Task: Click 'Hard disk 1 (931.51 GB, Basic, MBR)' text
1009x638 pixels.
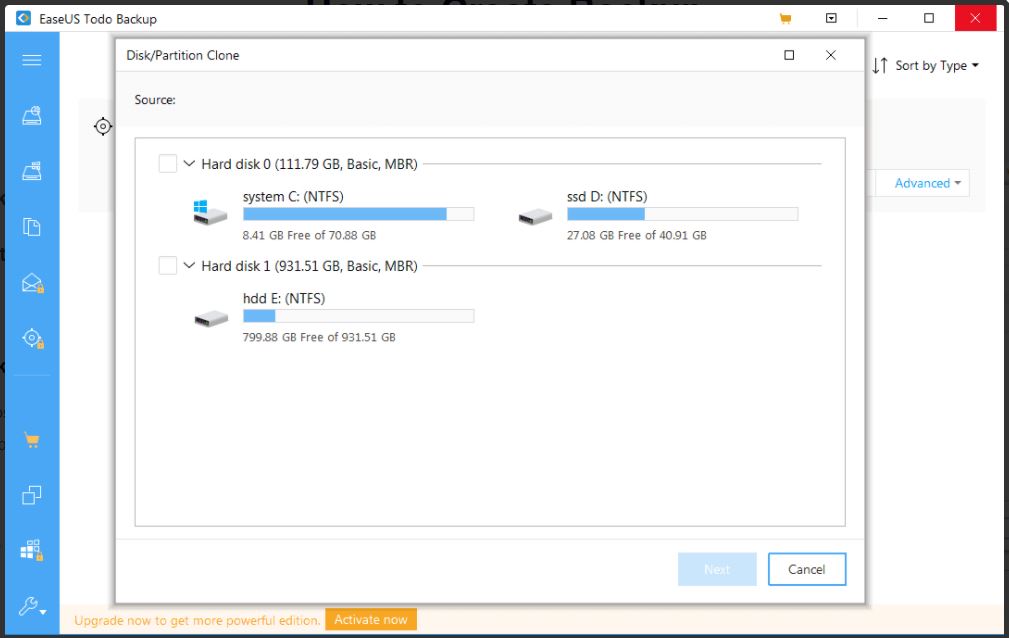Action: pyautogui.click(x=310, y=266)
